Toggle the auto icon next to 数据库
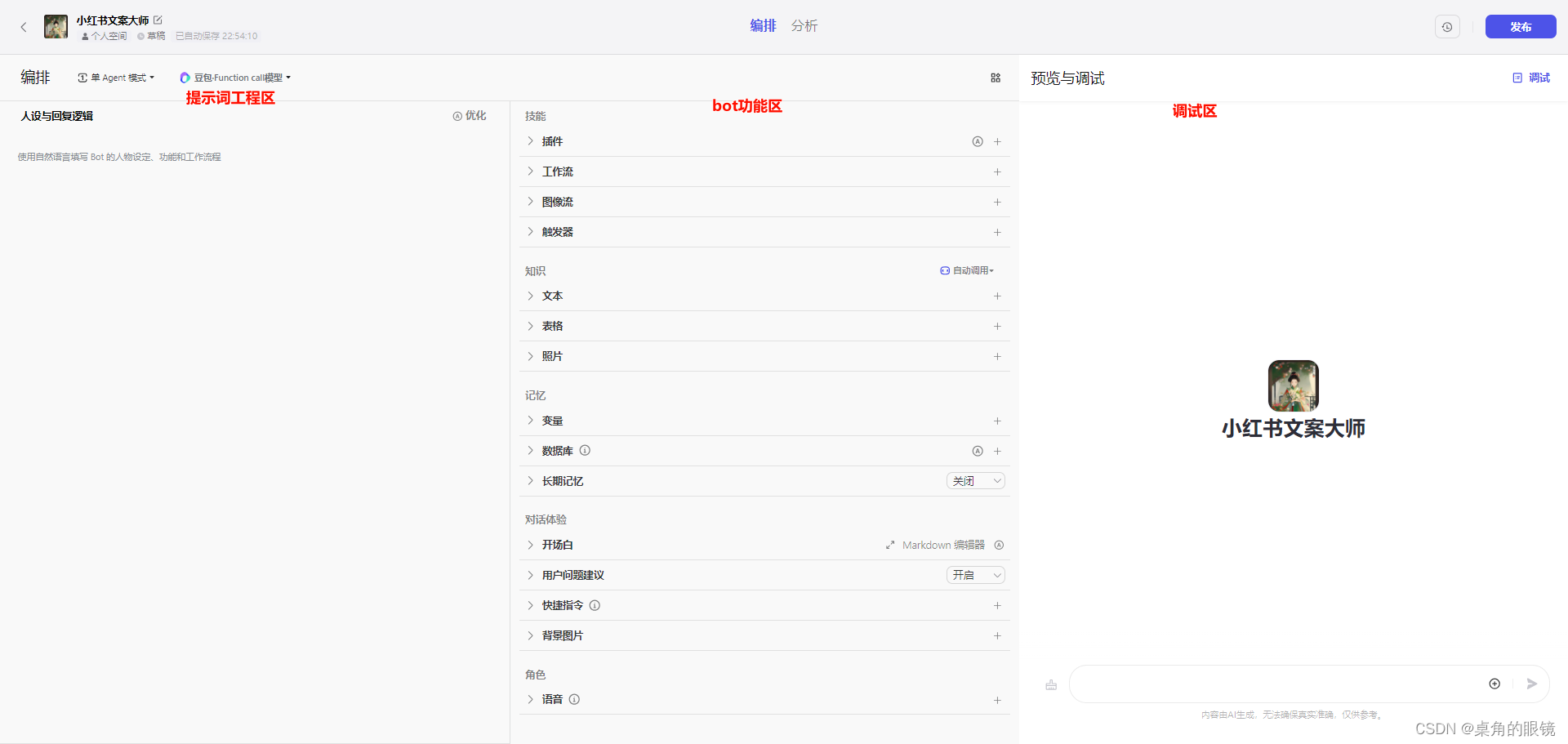Image resolution: width=1568 pixels, height=744 pixels. [x=978, y=451]
